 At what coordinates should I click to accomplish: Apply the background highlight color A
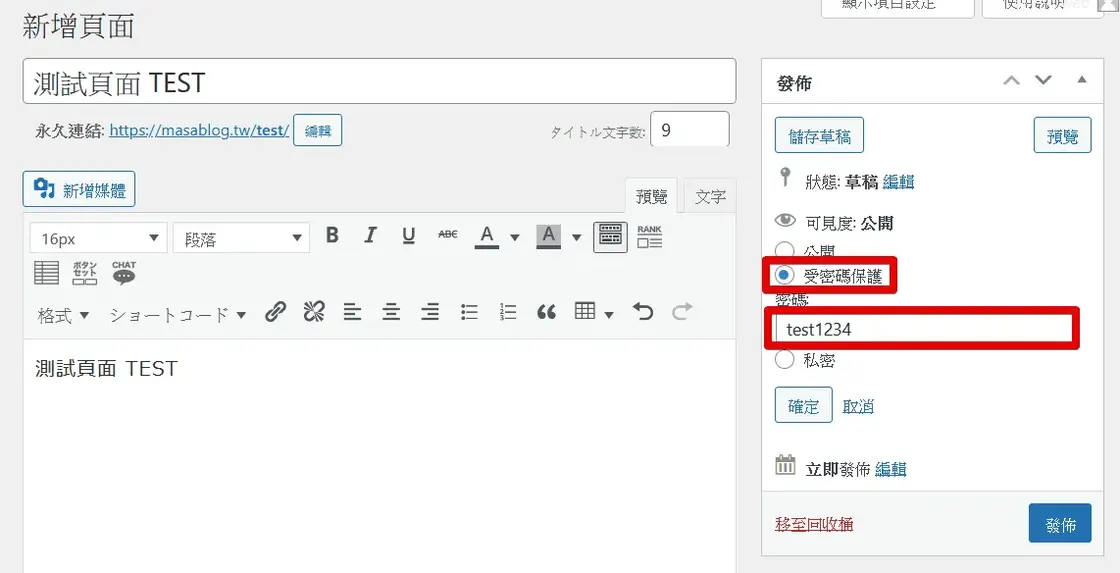(x=548, y=236)
